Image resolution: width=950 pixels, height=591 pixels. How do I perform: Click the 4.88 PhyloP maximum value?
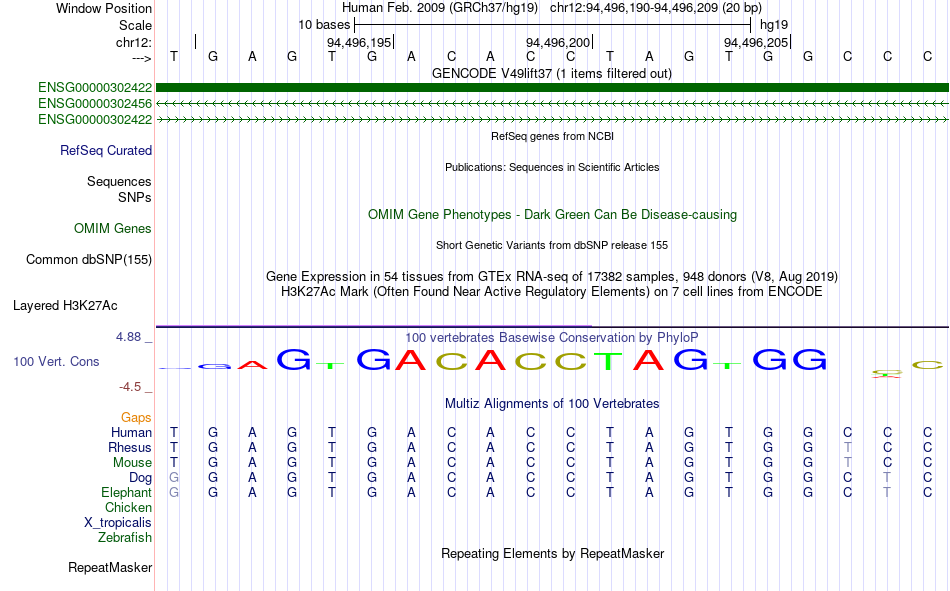point(129,337)
